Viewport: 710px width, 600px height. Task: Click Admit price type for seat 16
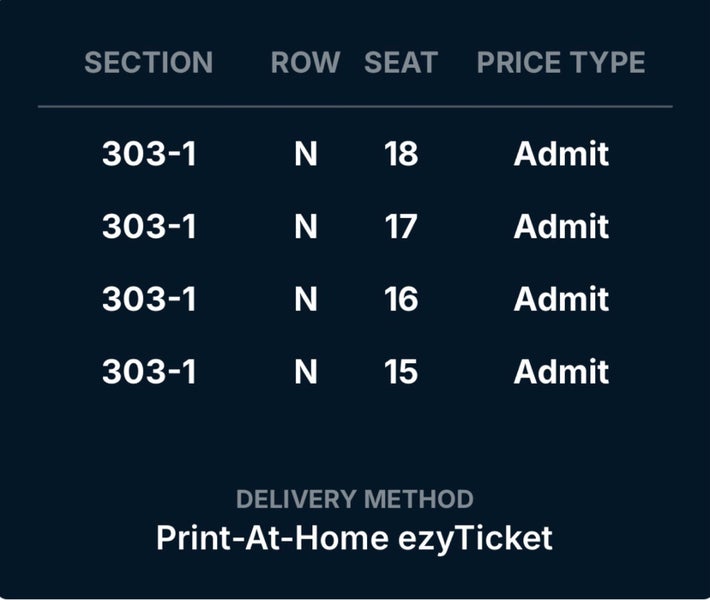(561, 299)
